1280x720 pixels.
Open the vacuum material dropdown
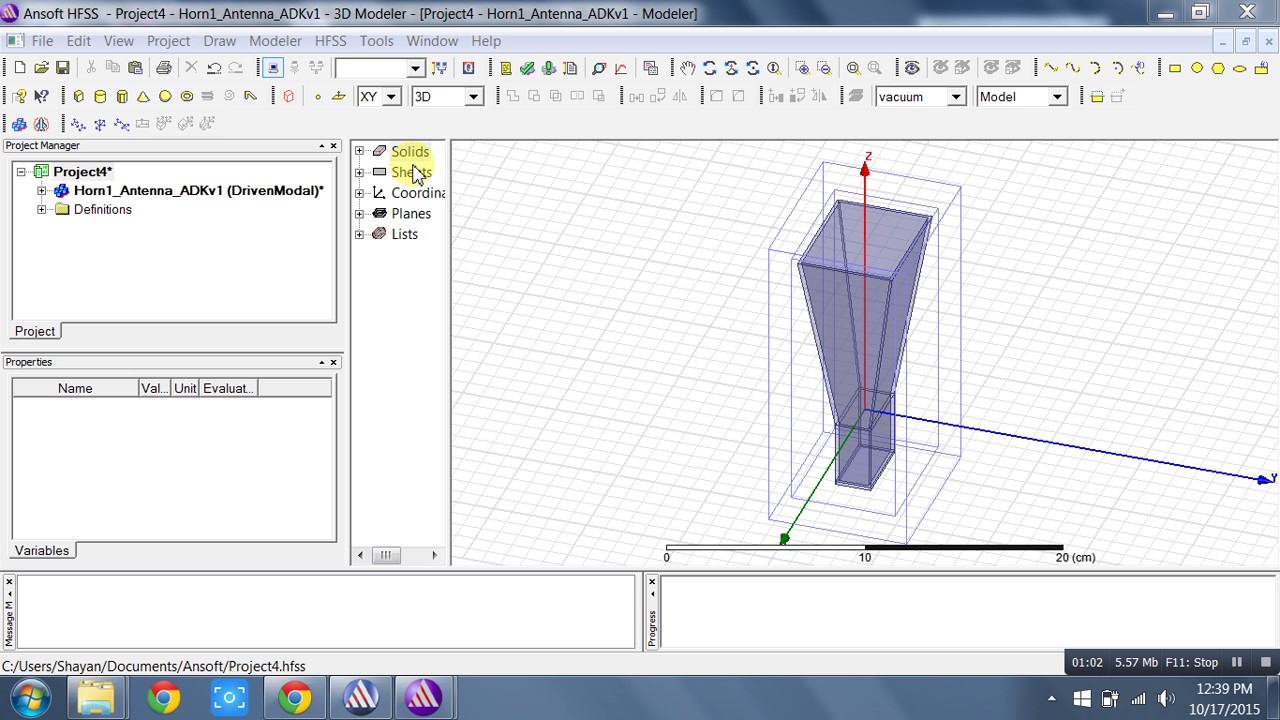click(x=956, y=97)
